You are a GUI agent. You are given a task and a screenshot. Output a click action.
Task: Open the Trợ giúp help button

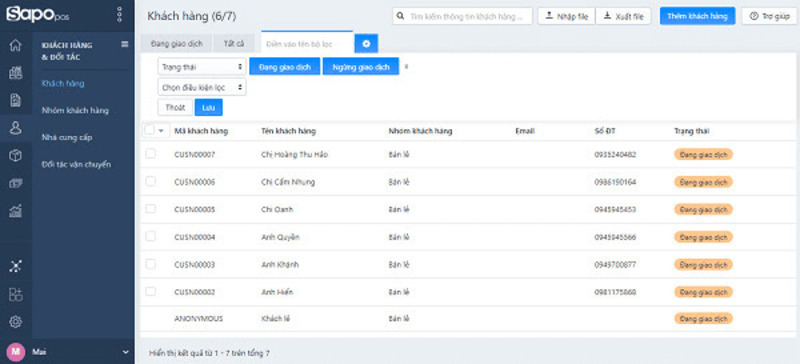pos(769,16)
